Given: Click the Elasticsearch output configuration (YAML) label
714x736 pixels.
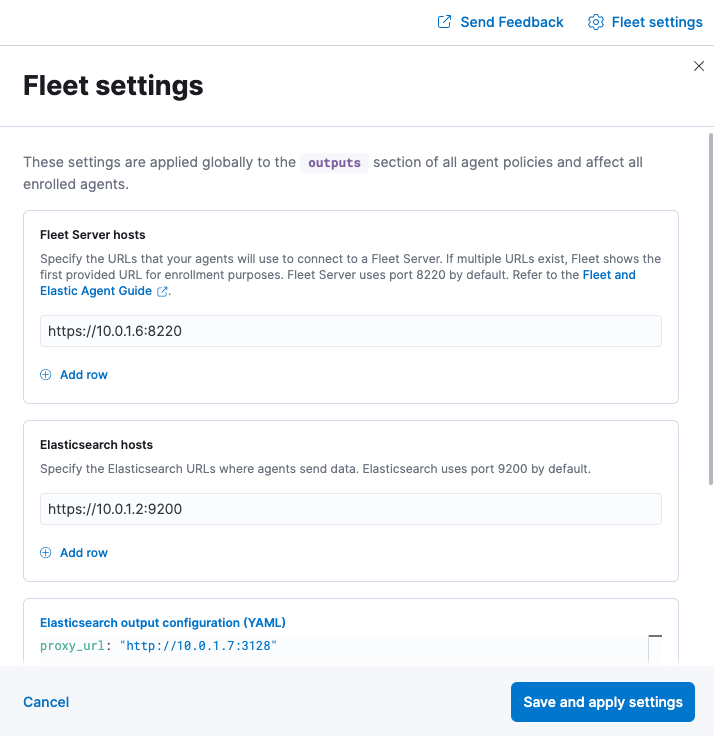Looking at the screenshot, I should point(163,623).
